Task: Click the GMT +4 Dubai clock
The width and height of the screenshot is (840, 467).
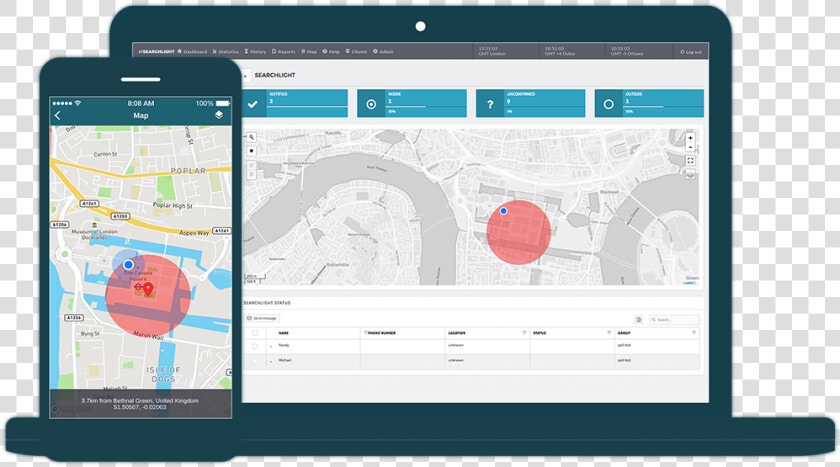Action: pos(559,51)
